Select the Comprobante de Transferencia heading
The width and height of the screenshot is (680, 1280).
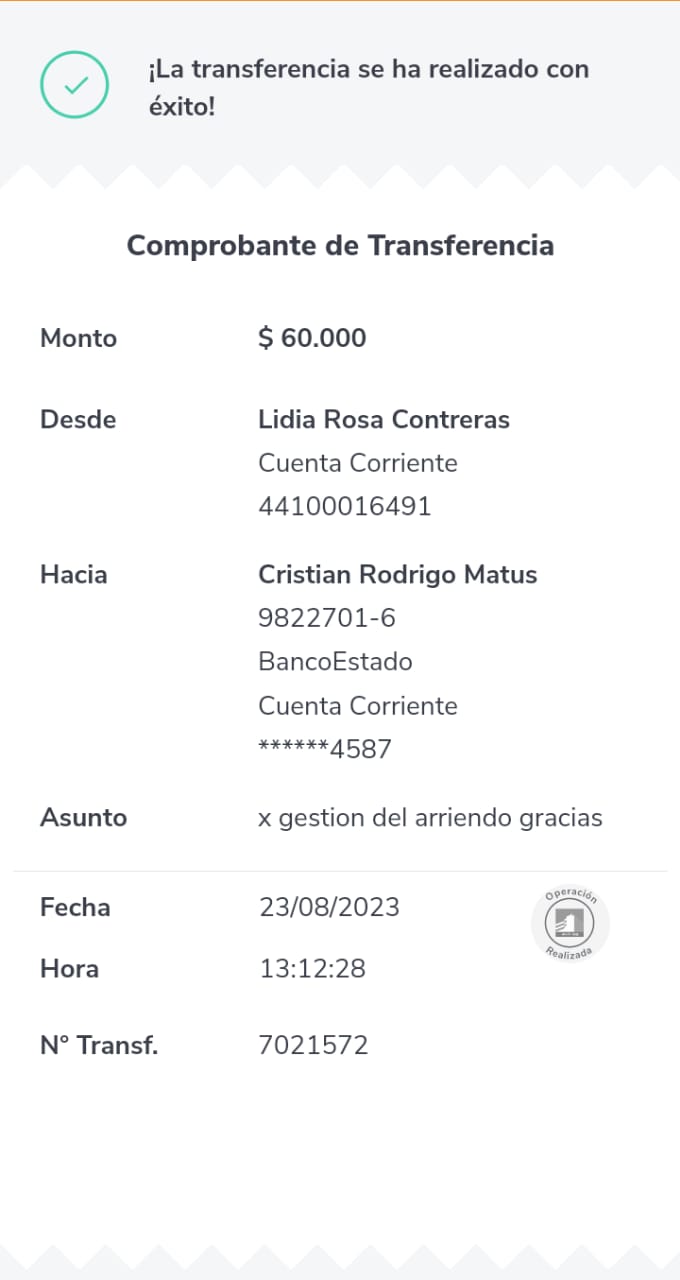click(x=340, y=245)
